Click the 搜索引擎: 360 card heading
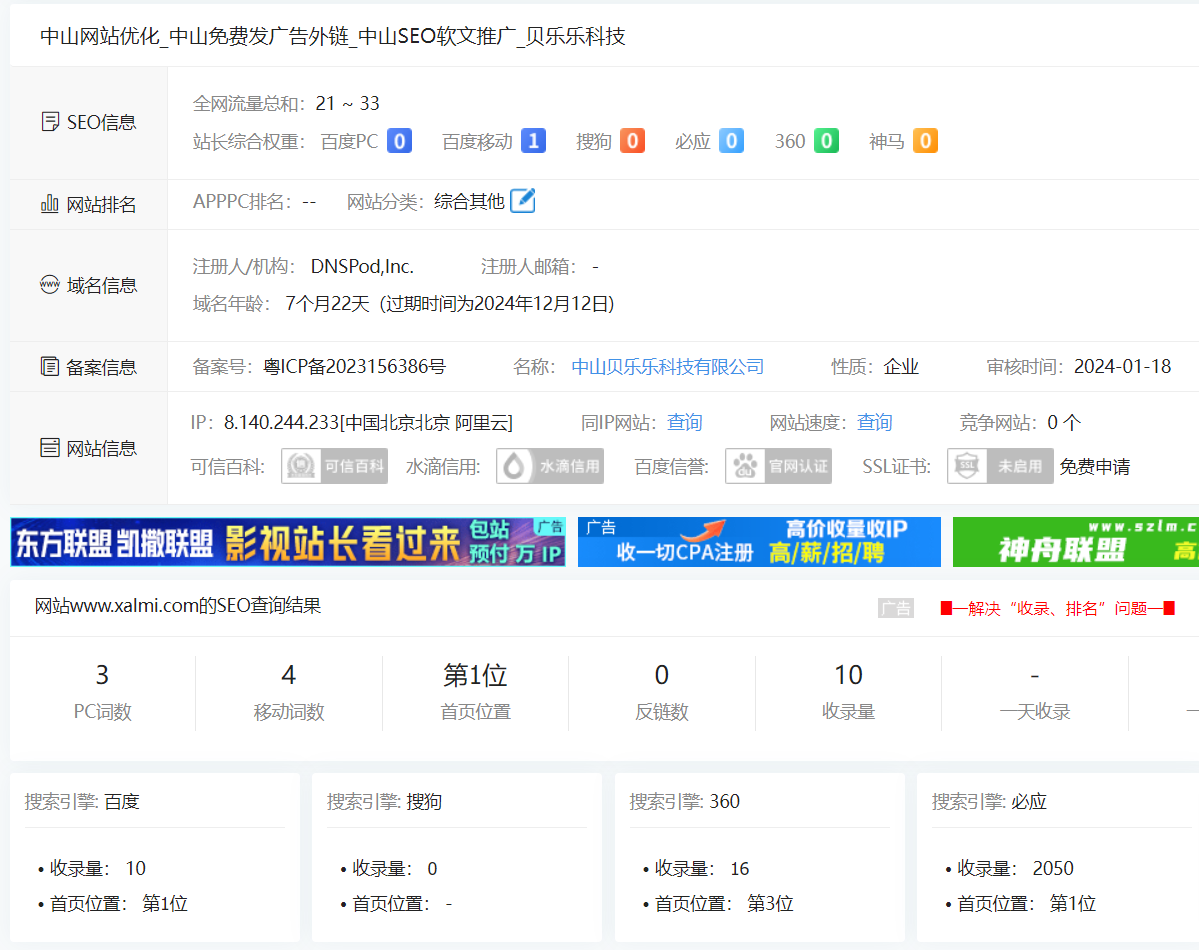 click(684, 802)
